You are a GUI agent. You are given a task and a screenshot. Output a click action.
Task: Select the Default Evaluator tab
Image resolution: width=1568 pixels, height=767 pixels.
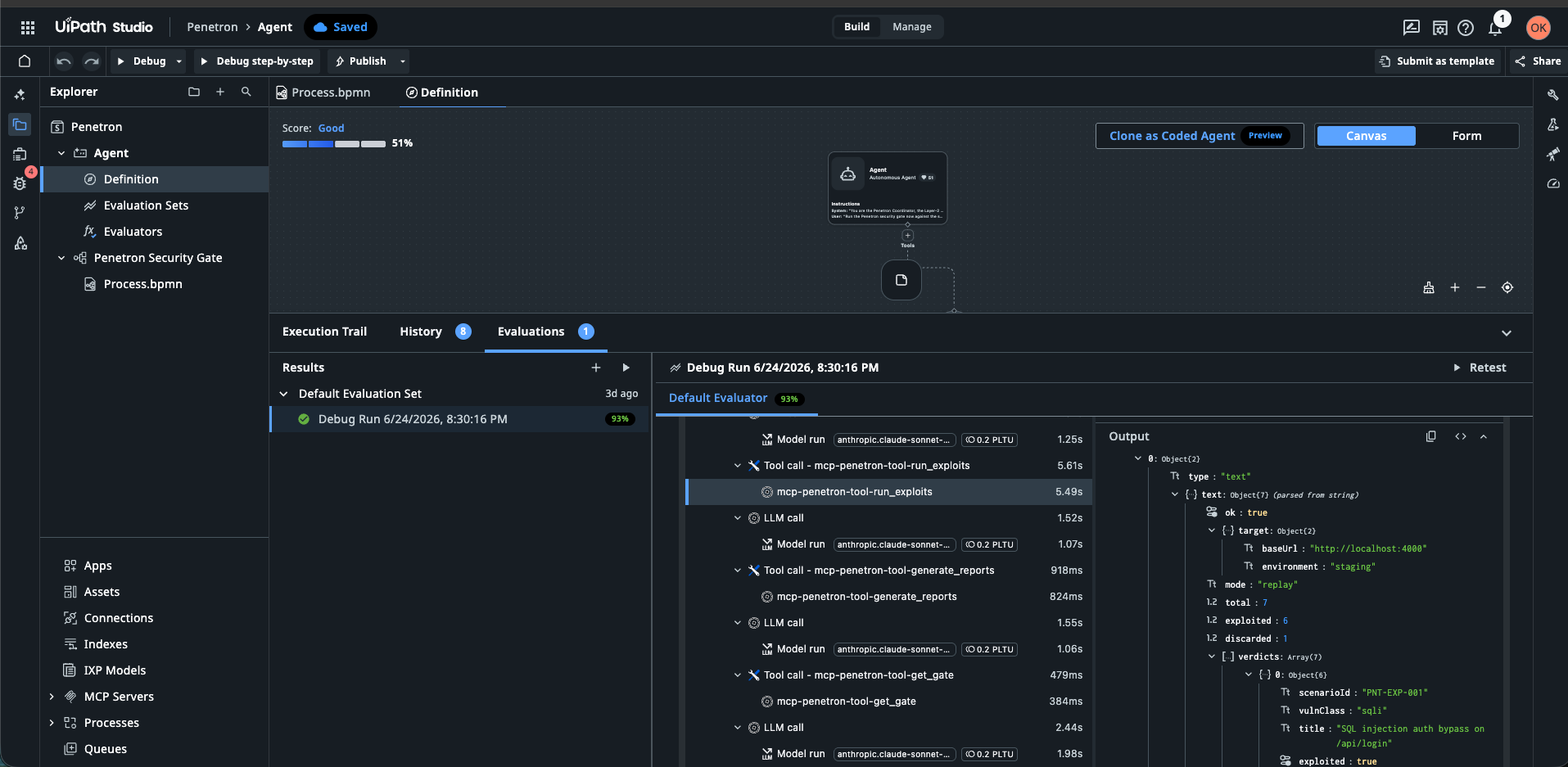[736, 398]
